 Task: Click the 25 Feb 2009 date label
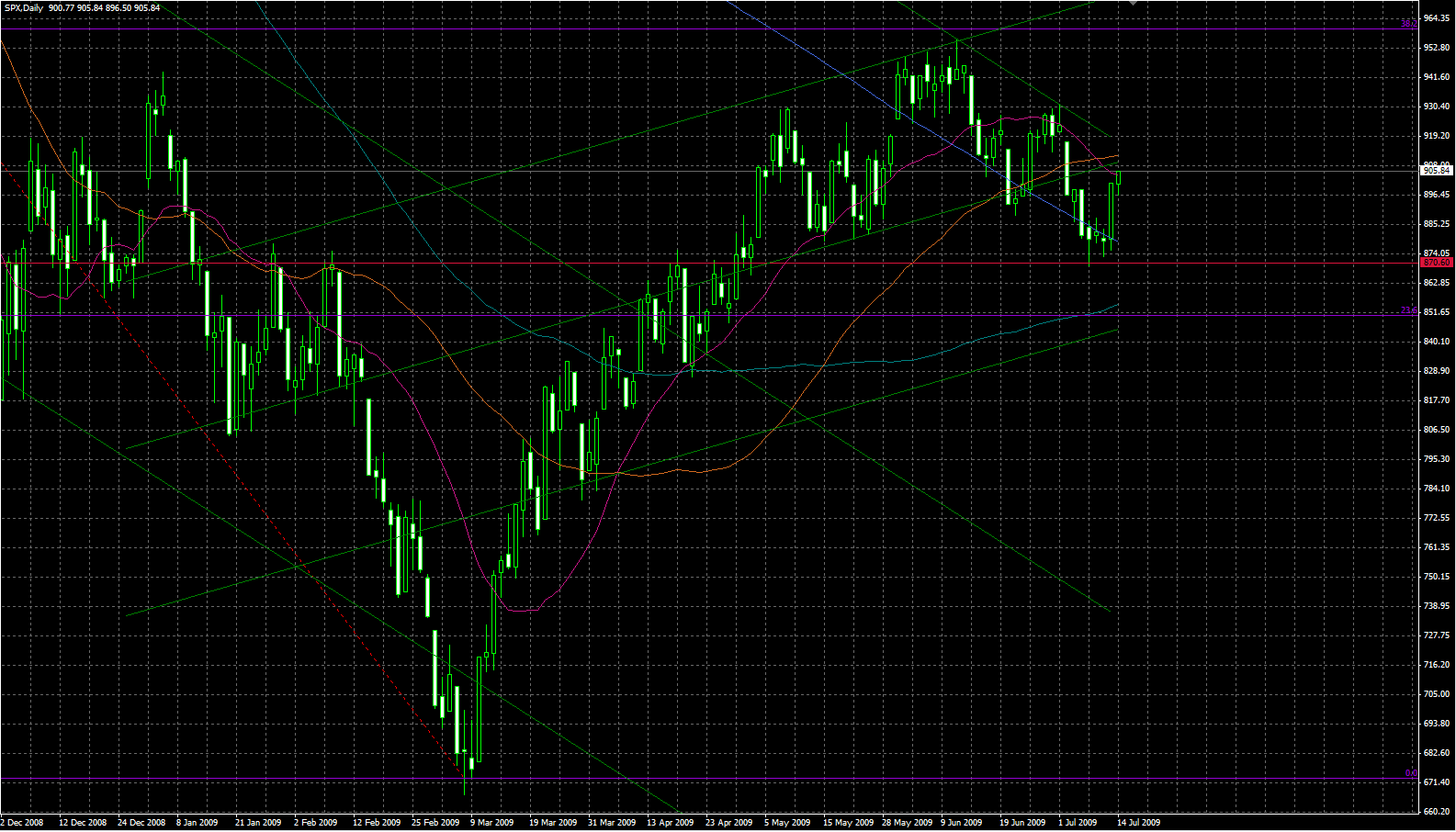click(x=435, y=823)
